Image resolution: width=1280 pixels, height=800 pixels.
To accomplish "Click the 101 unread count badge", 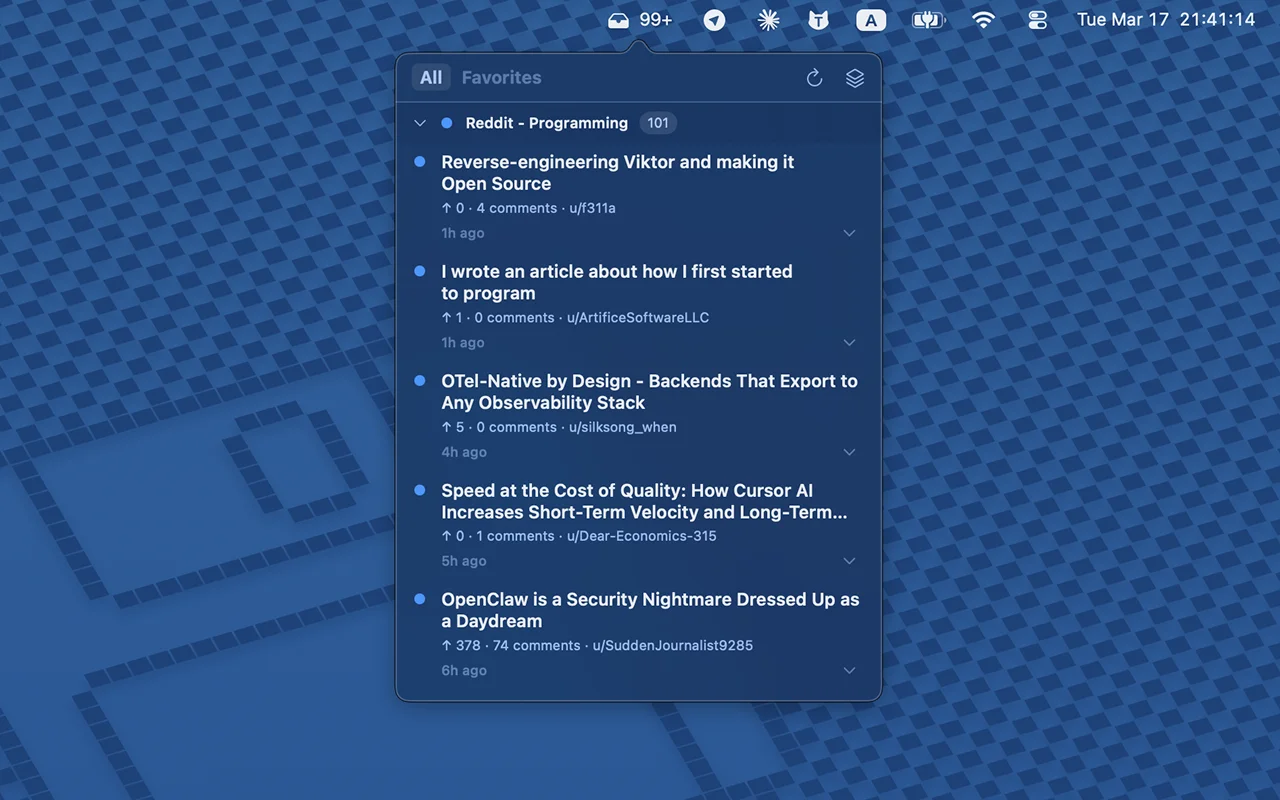I will coord(657,123).
